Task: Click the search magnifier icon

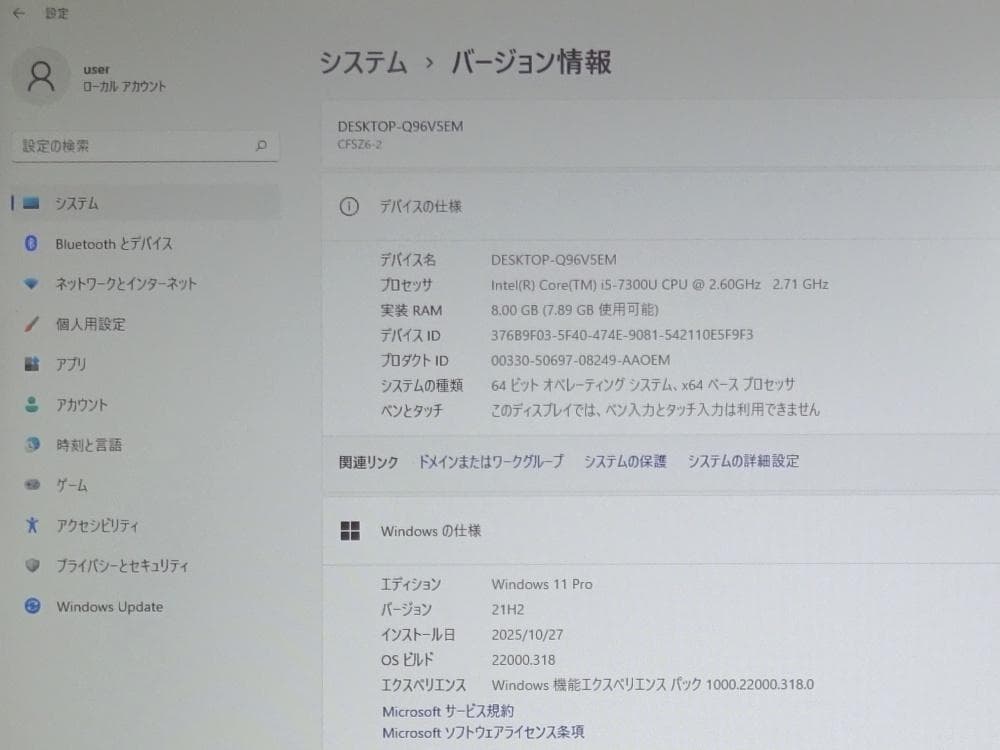Action: (261, 145)
